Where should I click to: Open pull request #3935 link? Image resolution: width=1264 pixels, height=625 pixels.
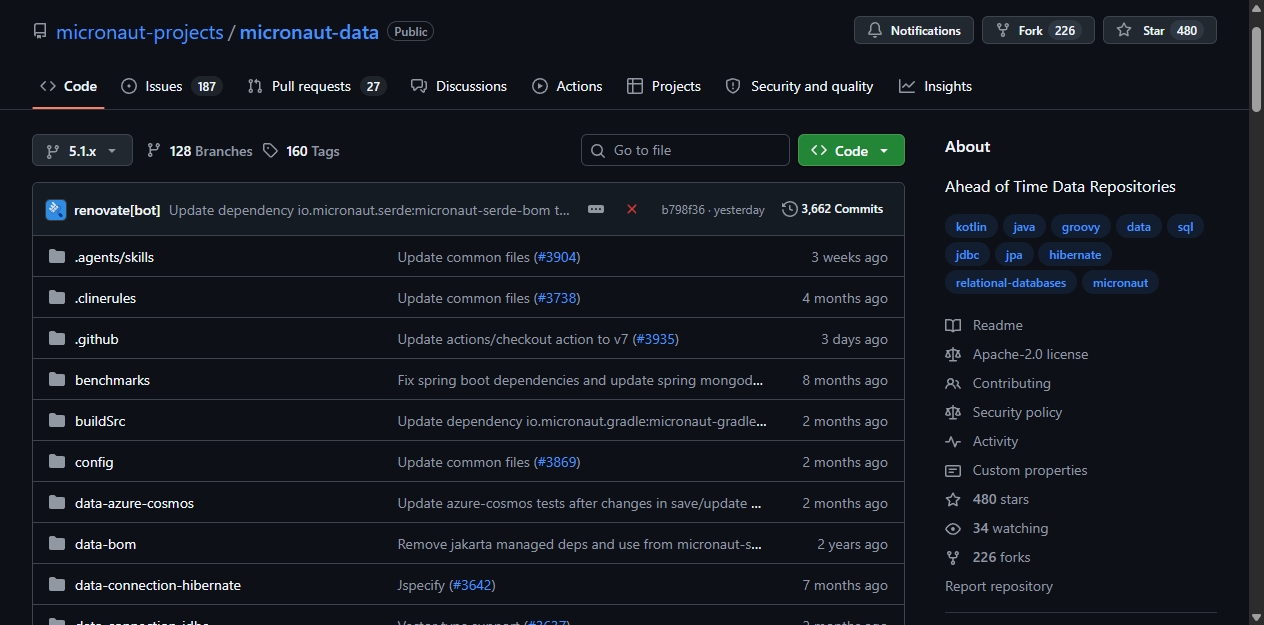point(656,339)
